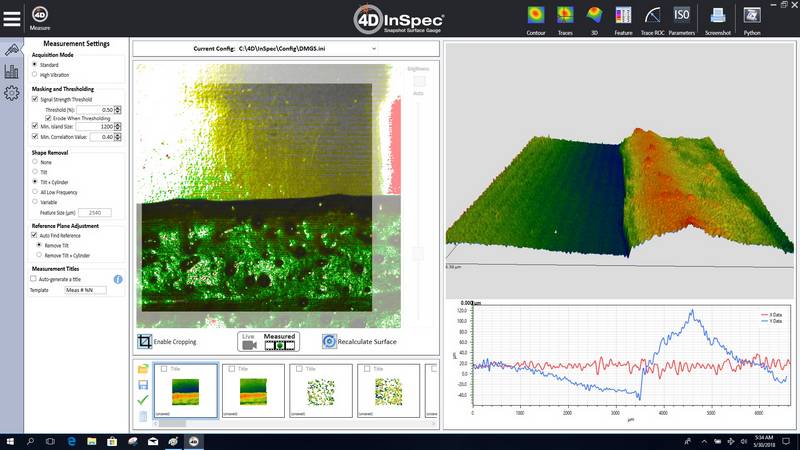Click the 4D Measure icon
The width and height of the screenshot is (800, 450).
(40, 18)
